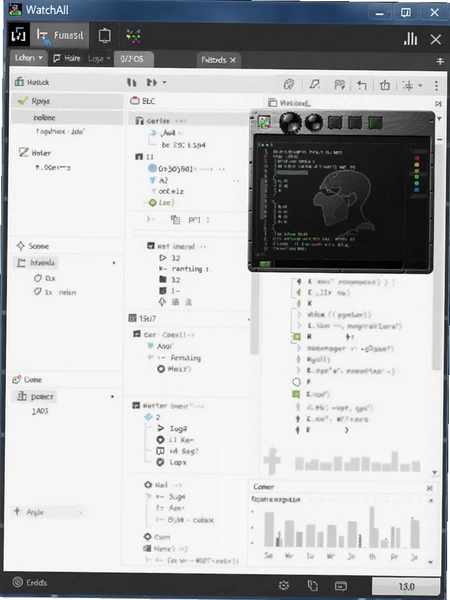Screen dimensions: 450x600
Task: Click the green square button in preview header
Action: click(x=375, y=123)
